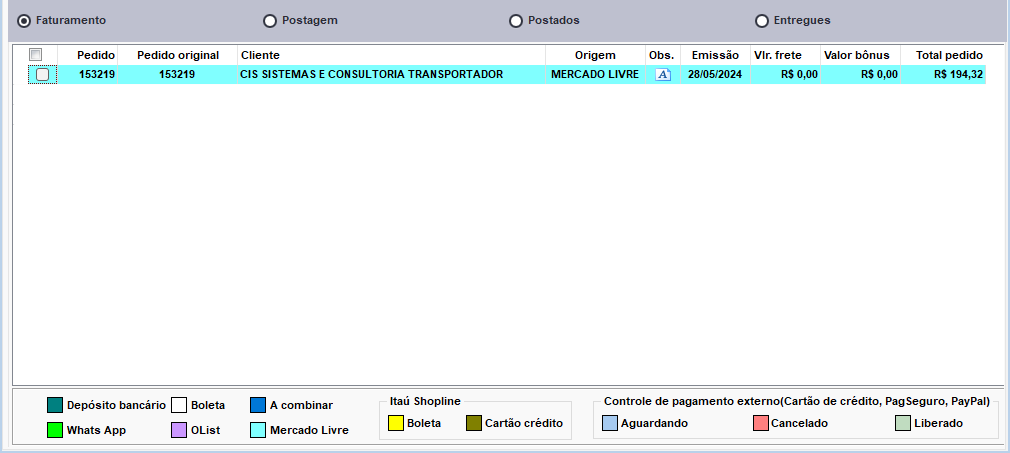Sort by the Origem column header
Viewport: 1010px width, 453px height.
(595, 55)
